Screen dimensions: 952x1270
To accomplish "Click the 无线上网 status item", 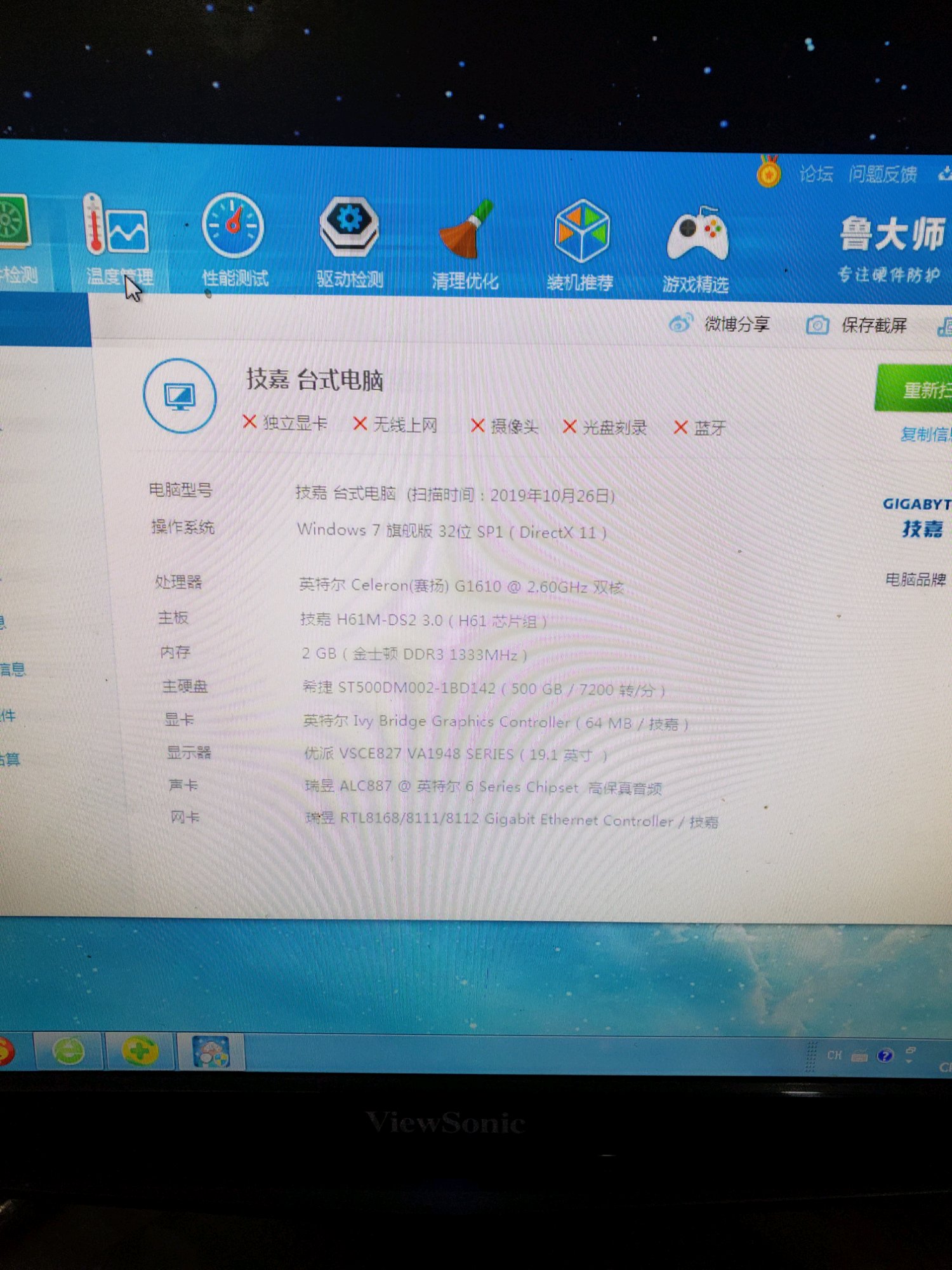I will pos(395,424).
